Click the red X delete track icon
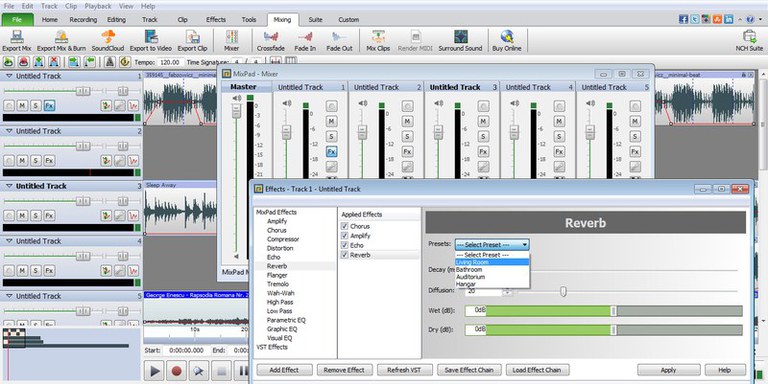Screen dimensions: 768x384 [x=54, y=62]
